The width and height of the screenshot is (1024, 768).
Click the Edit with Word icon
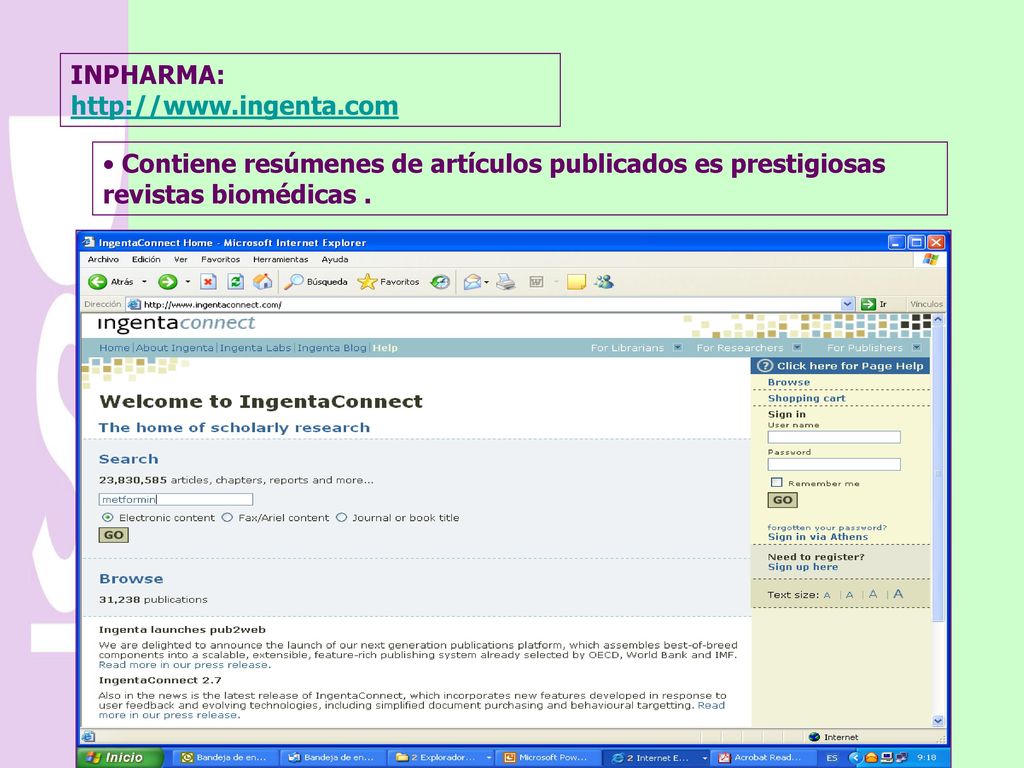tap(536, 281)
